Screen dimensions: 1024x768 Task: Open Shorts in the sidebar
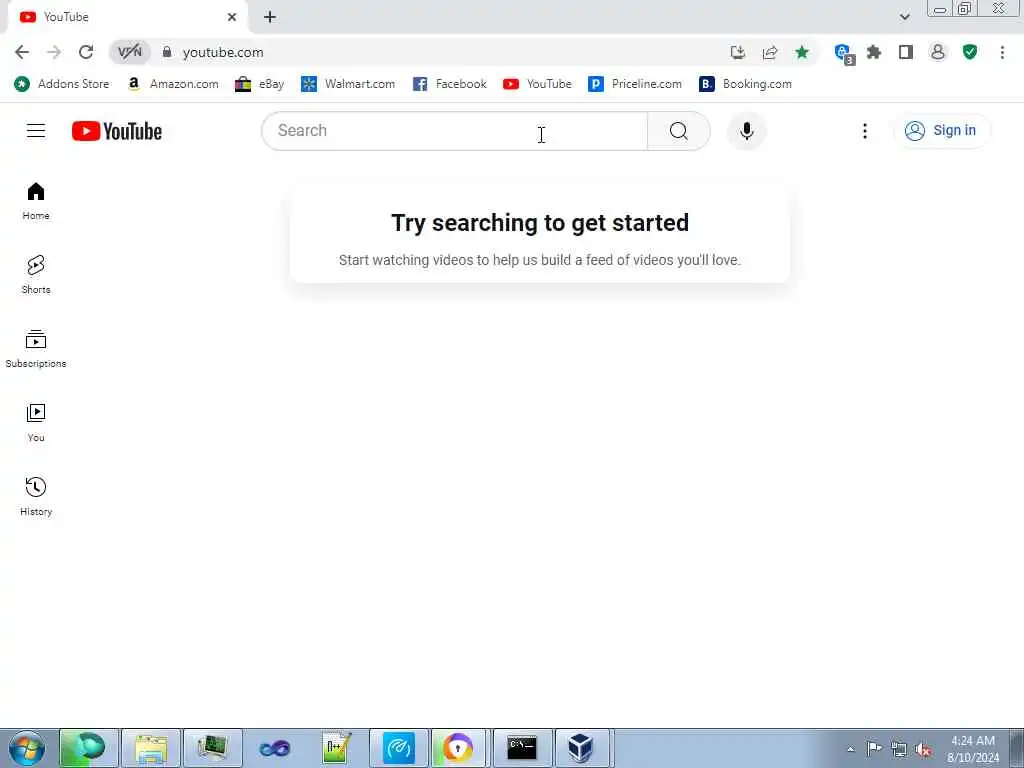pyautogui.click(x=36, y=275)
